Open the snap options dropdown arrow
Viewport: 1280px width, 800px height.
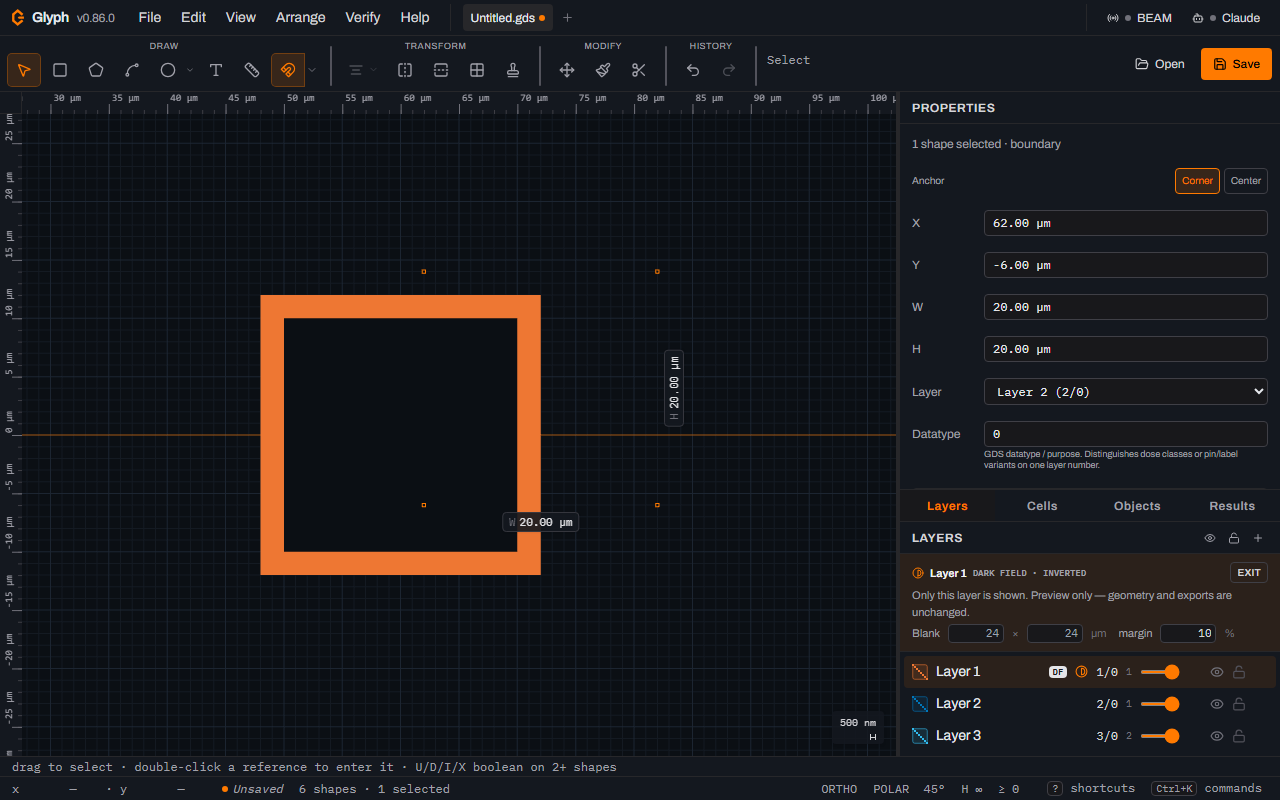(312, 70)
